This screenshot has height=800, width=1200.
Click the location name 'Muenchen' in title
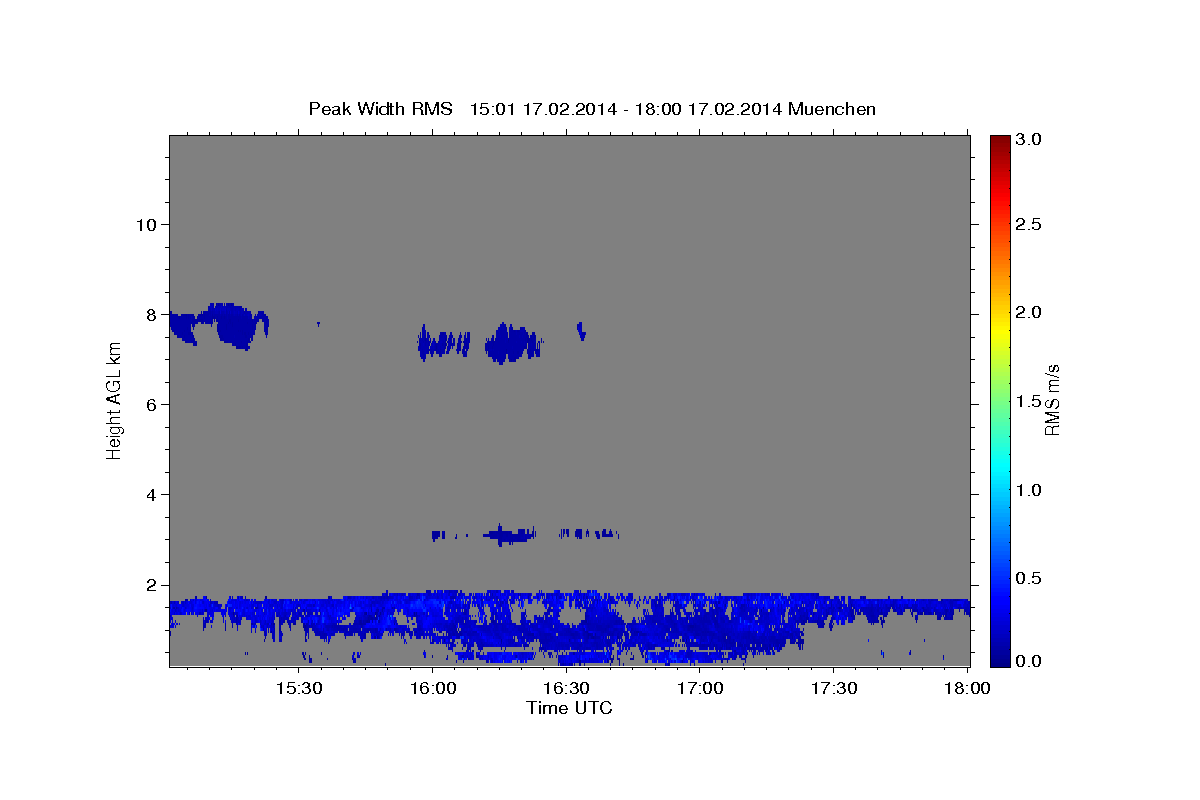(832, 109)
